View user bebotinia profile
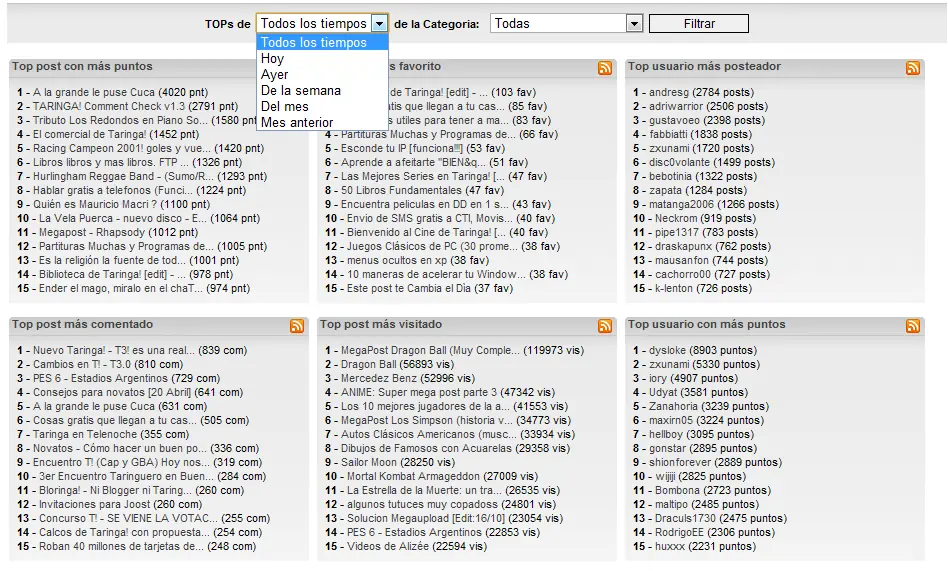This screenshot has width=948, height=571. [670, 177]
